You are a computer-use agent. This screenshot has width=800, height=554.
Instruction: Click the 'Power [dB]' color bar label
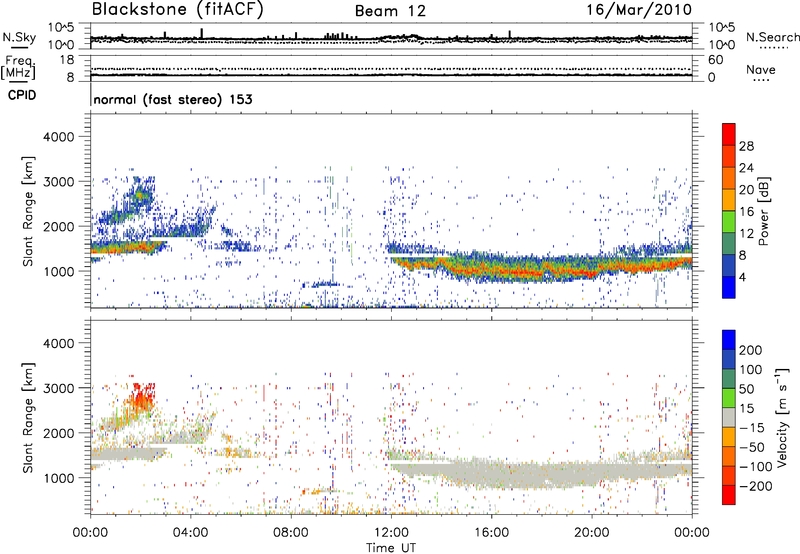tap(763, 211)
